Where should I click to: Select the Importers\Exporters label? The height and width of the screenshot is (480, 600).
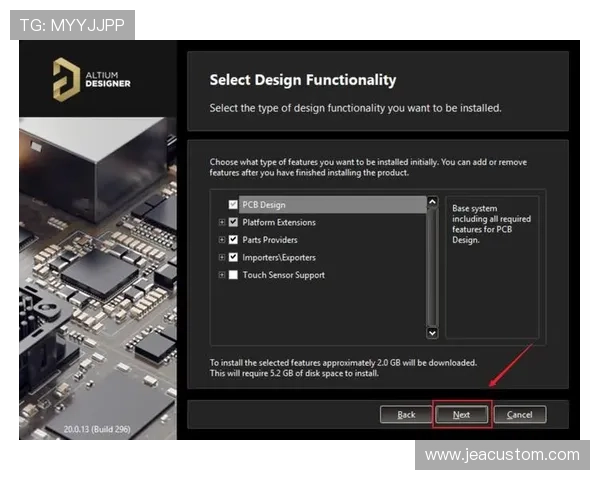pos(279,257)
